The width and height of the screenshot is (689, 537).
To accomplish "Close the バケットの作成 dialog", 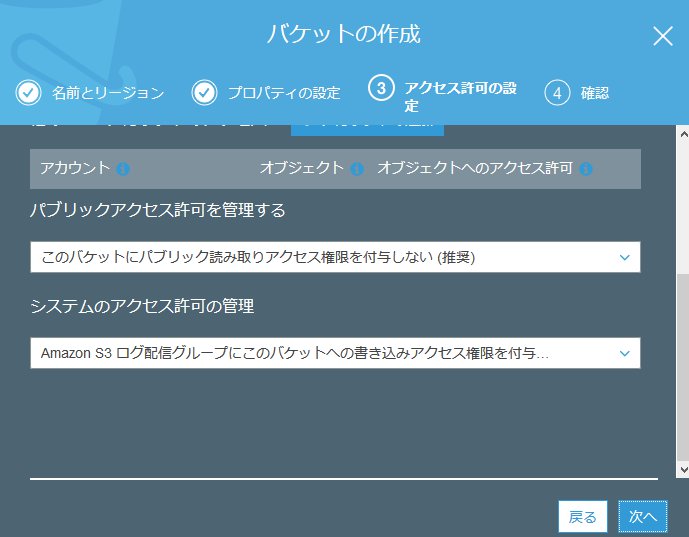I will coord(662,36).
